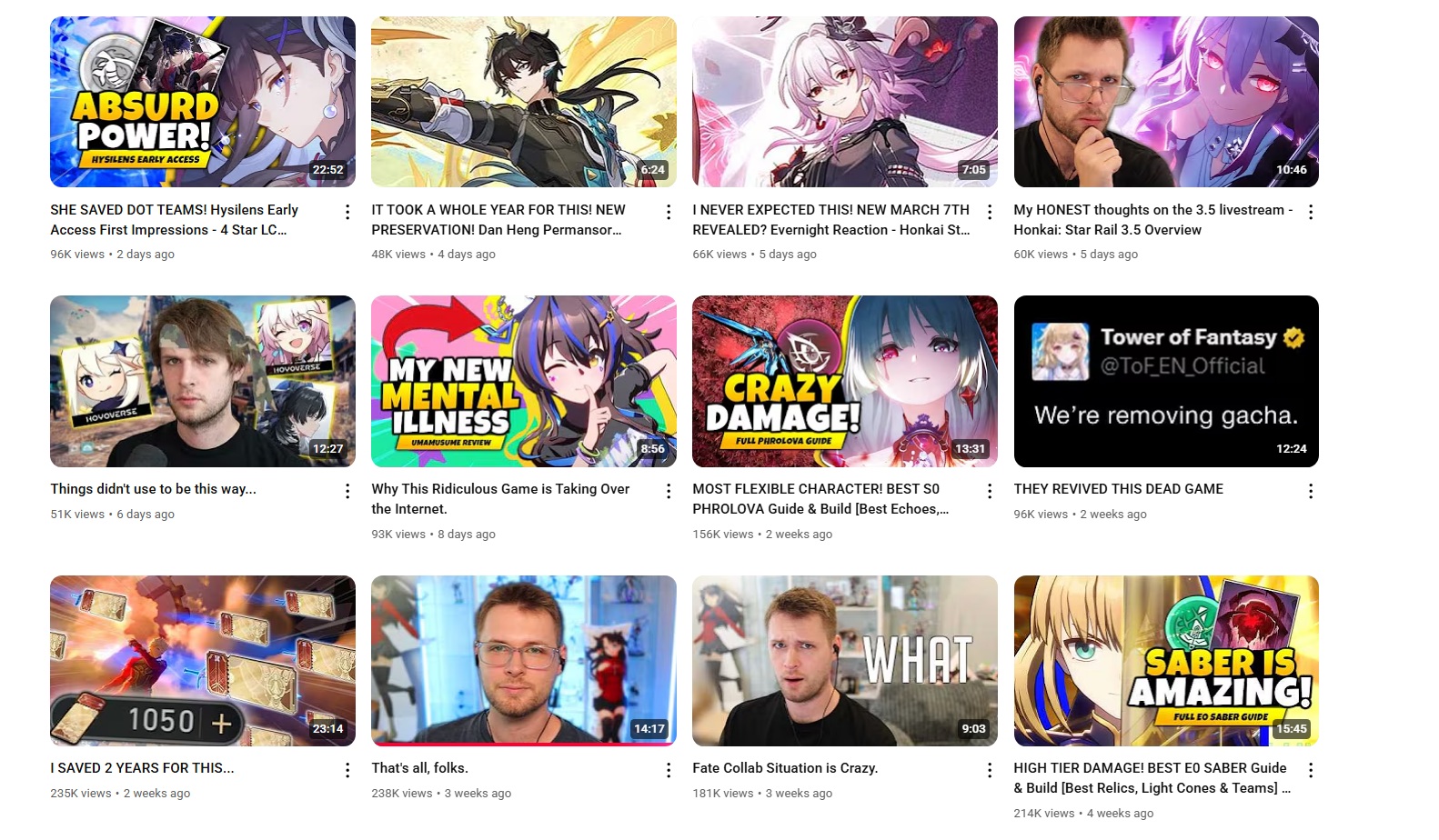
Task: Open more options for 'Things didn't use to be this way' video
Action: [x=347, y=491]
